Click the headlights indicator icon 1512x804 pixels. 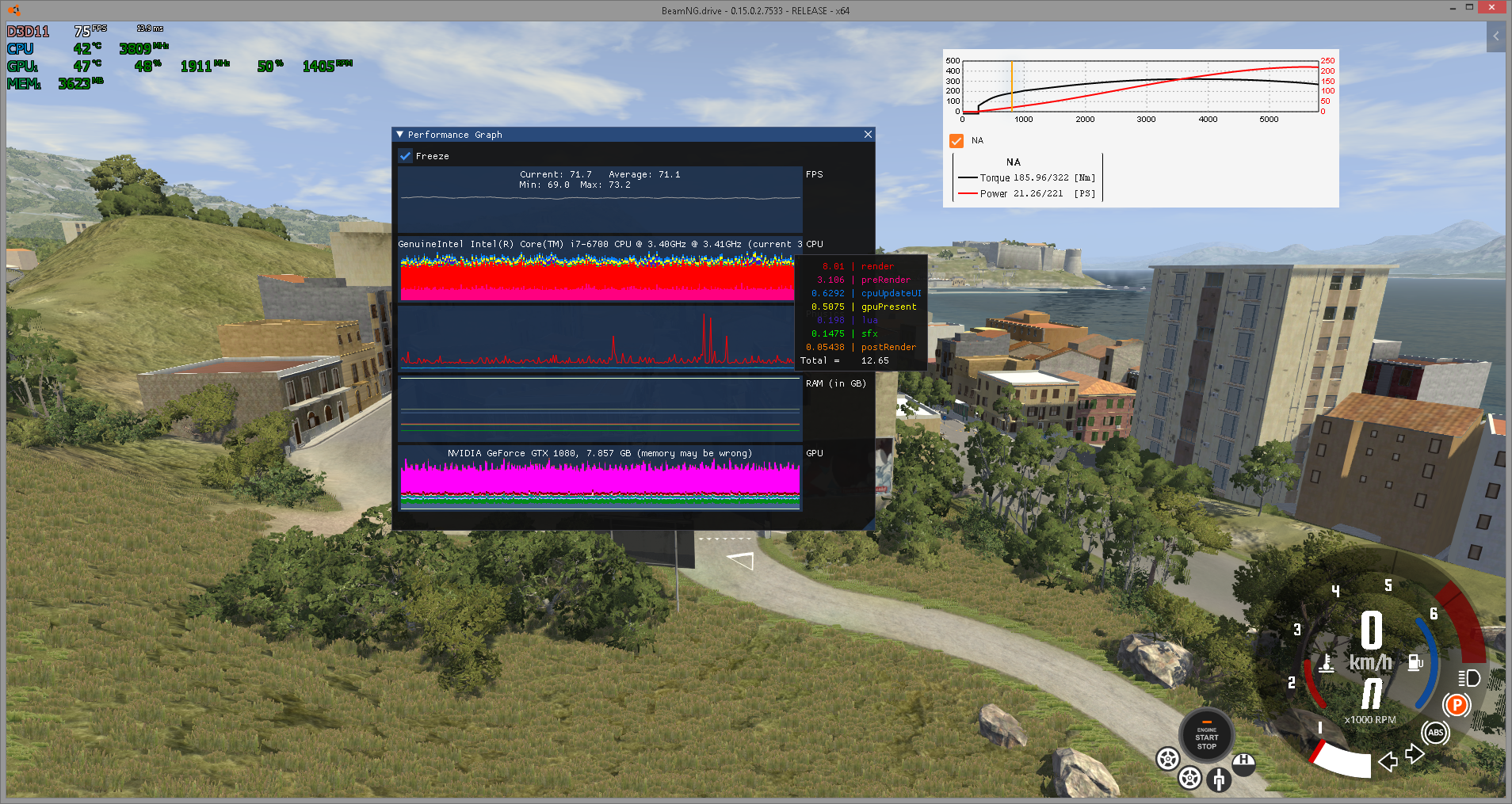(1468, 678)
